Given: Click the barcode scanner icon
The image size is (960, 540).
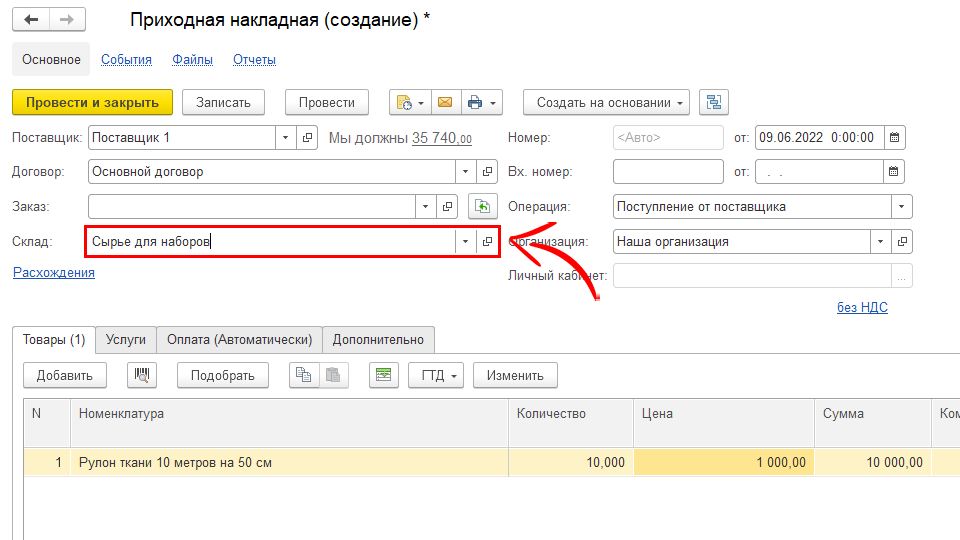Looking at the screenshot, I should [142, 375].
